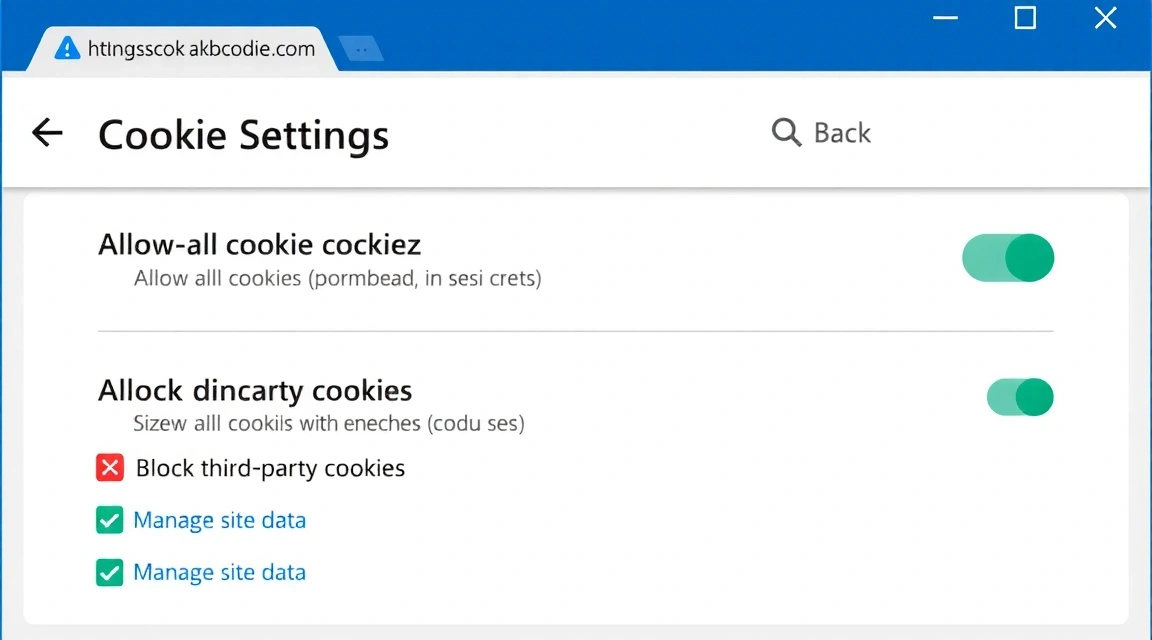Click the Allock dincarty cookies heading
1152x640 pixels.
[255, 390]
